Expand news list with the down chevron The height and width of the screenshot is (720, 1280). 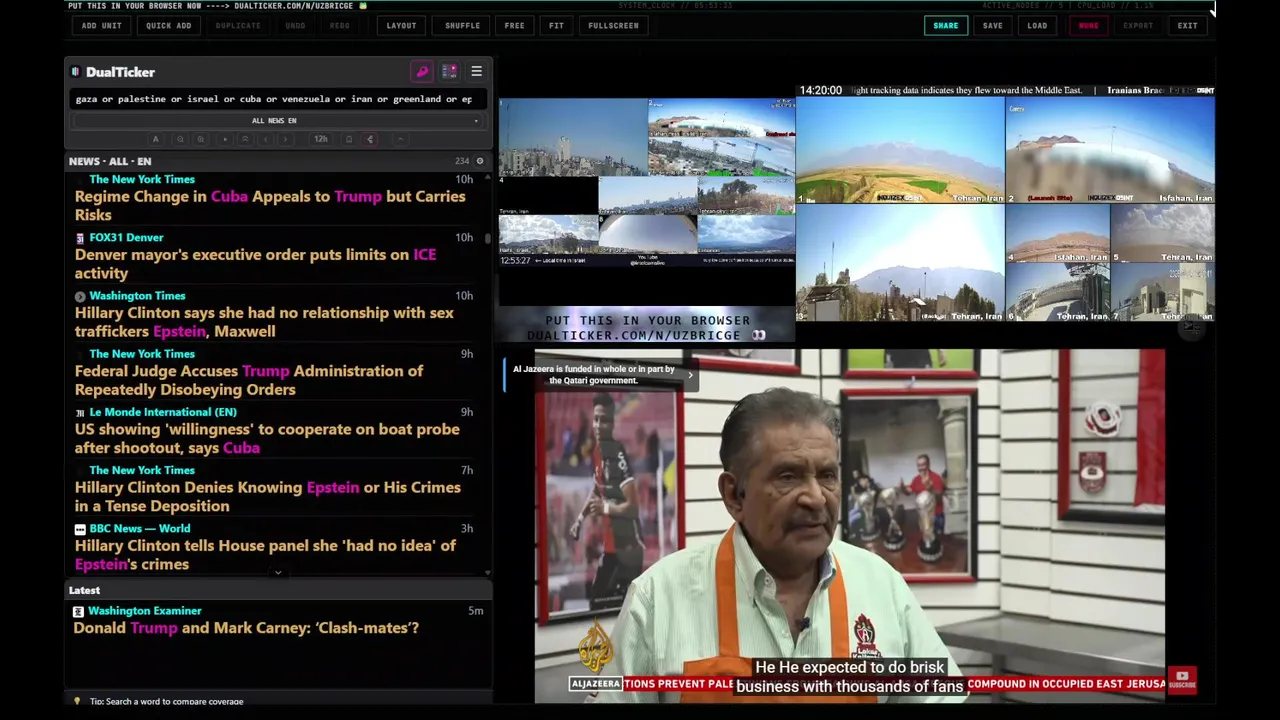[x=278, y=573]
